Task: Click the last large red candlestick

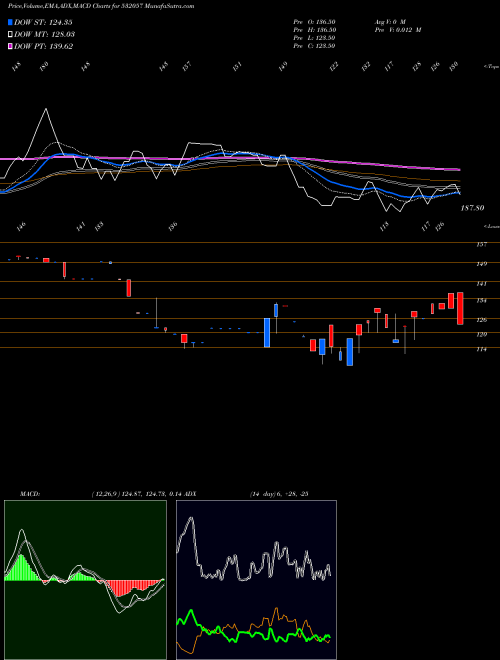Action: pos(460,309)
